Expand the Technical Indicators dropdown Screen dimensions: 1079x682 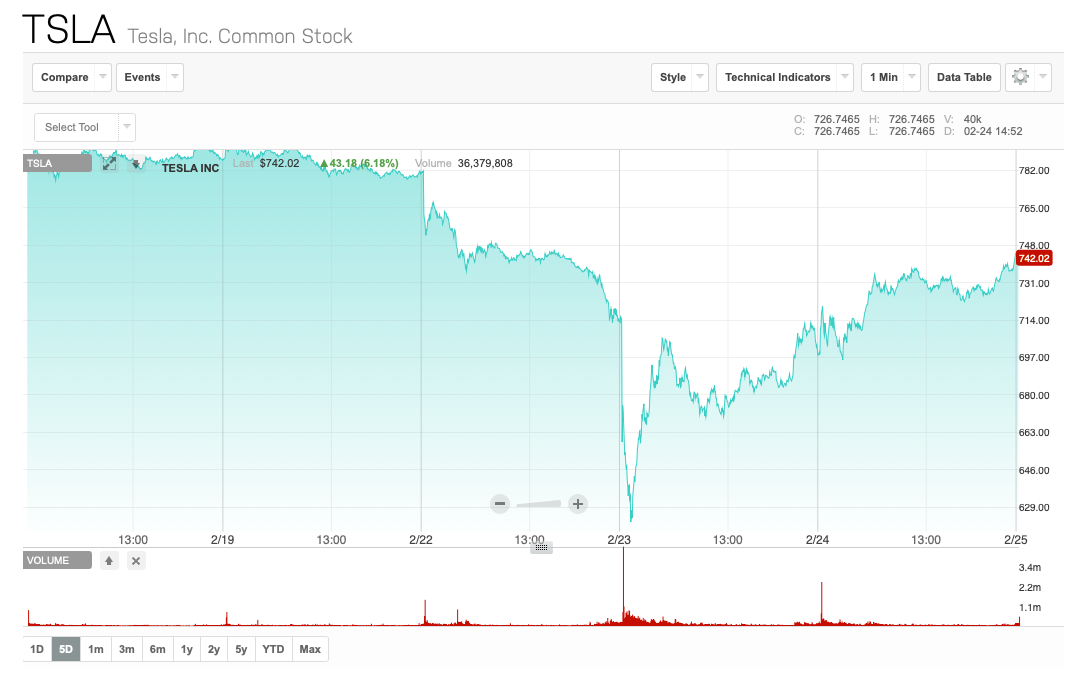pos(784,77)
